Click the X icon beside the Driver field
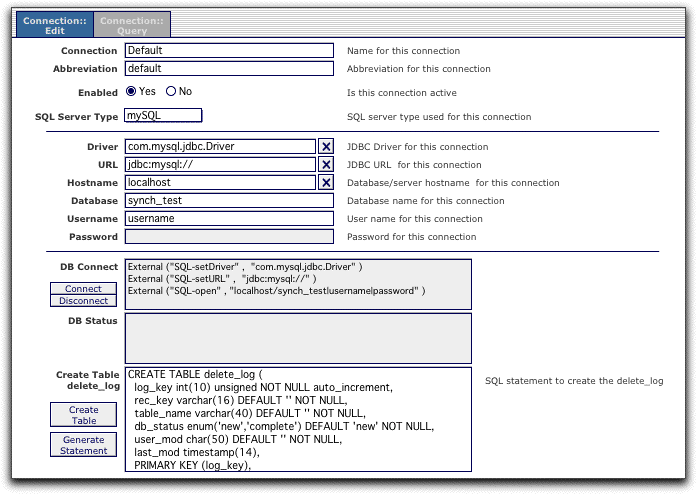 click(x=326, y=147)
